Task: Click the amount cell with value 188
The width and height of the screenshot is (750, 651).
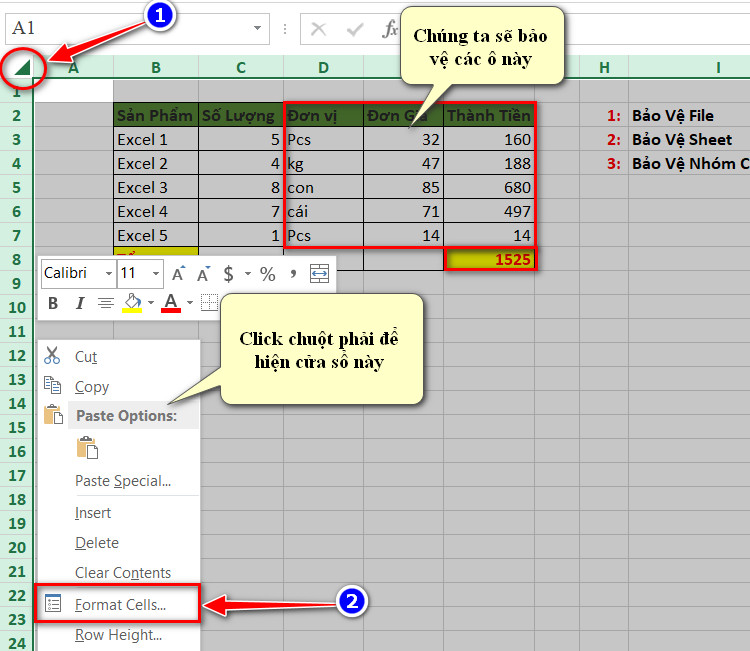Action: click(489, 164)
